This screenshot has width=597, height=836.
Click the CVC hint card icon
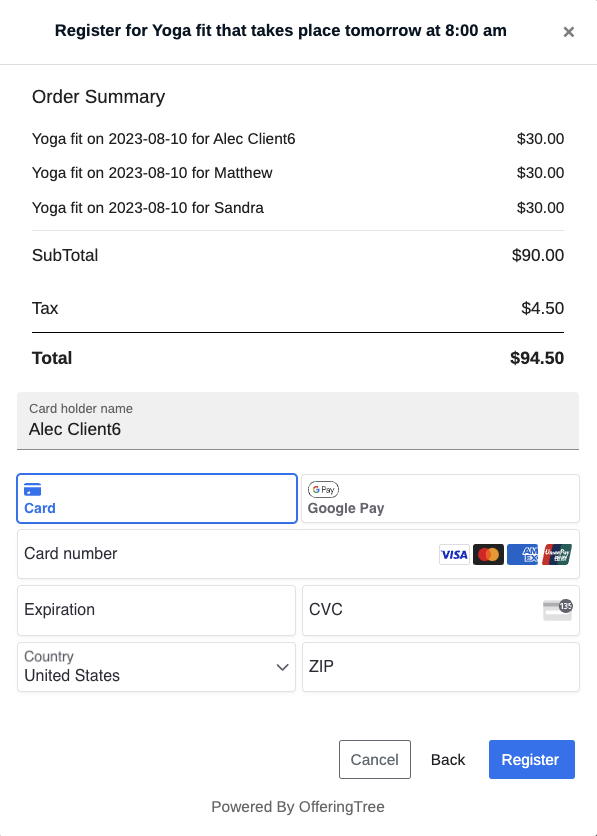point(558,610)
